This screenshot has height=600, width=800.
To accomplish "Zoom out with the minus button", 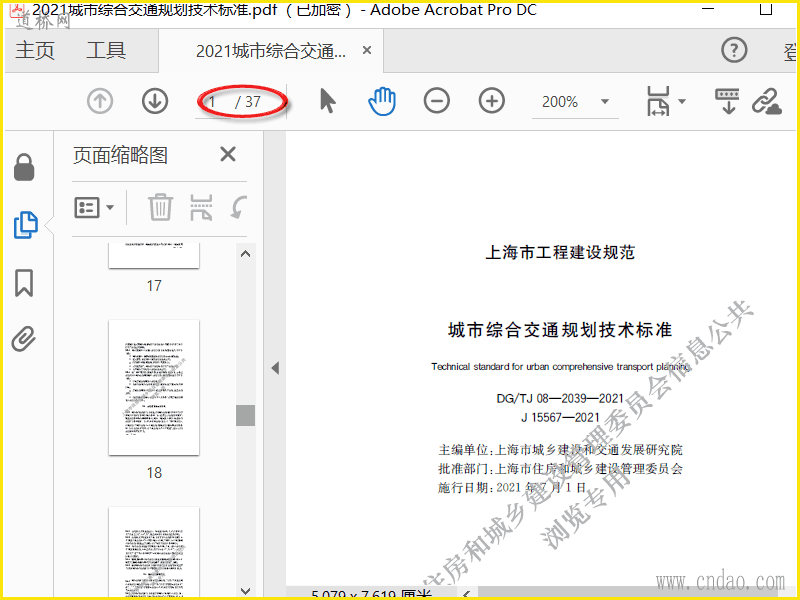I will click(x=437, y=101).
